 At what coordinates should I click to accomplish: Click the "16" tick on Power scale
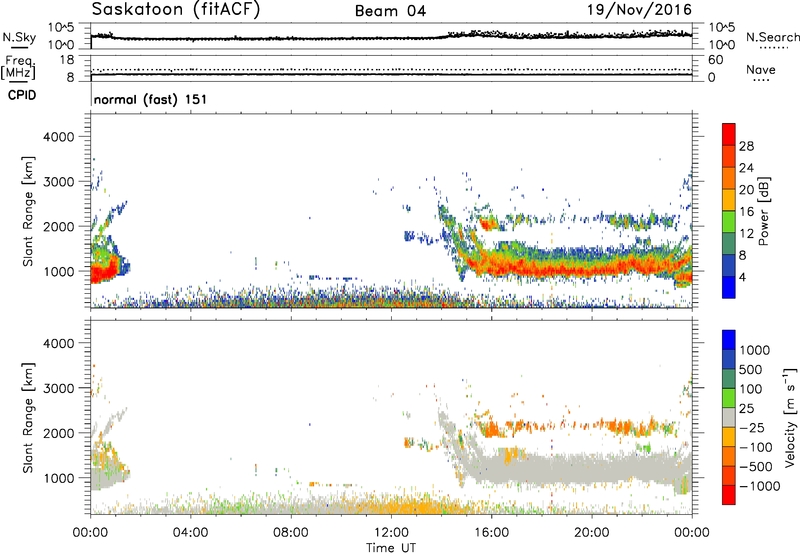click(x=746, y=212)
